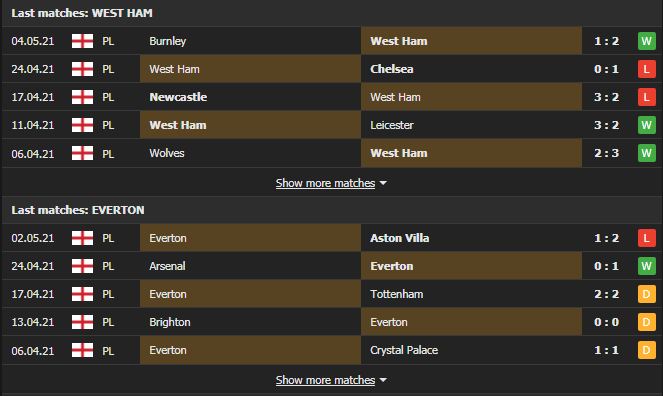Click the L badge on Everton–Aston Villa row

click(647, 238)
